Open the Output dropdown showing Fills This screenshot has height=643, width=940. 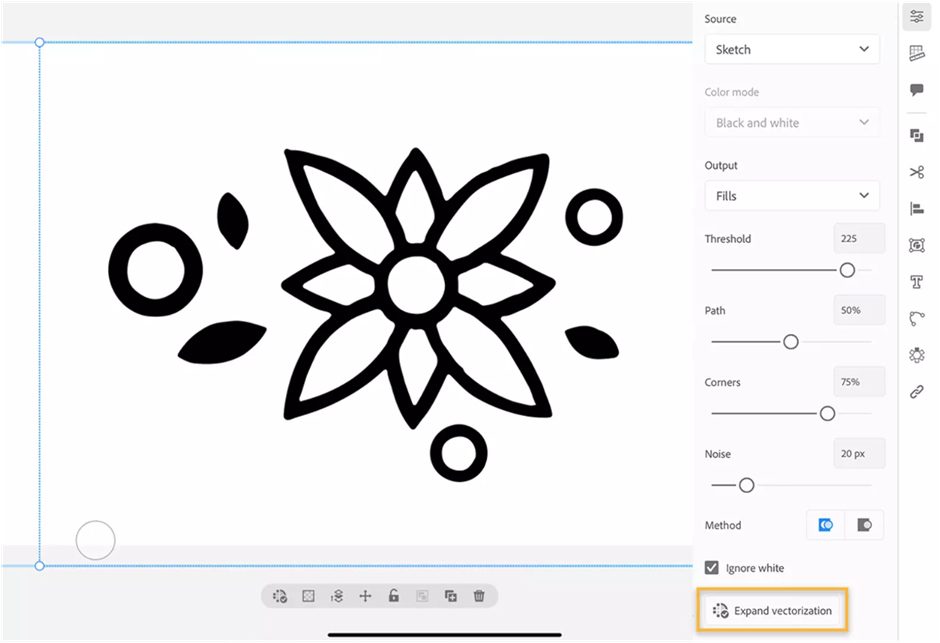791,195
